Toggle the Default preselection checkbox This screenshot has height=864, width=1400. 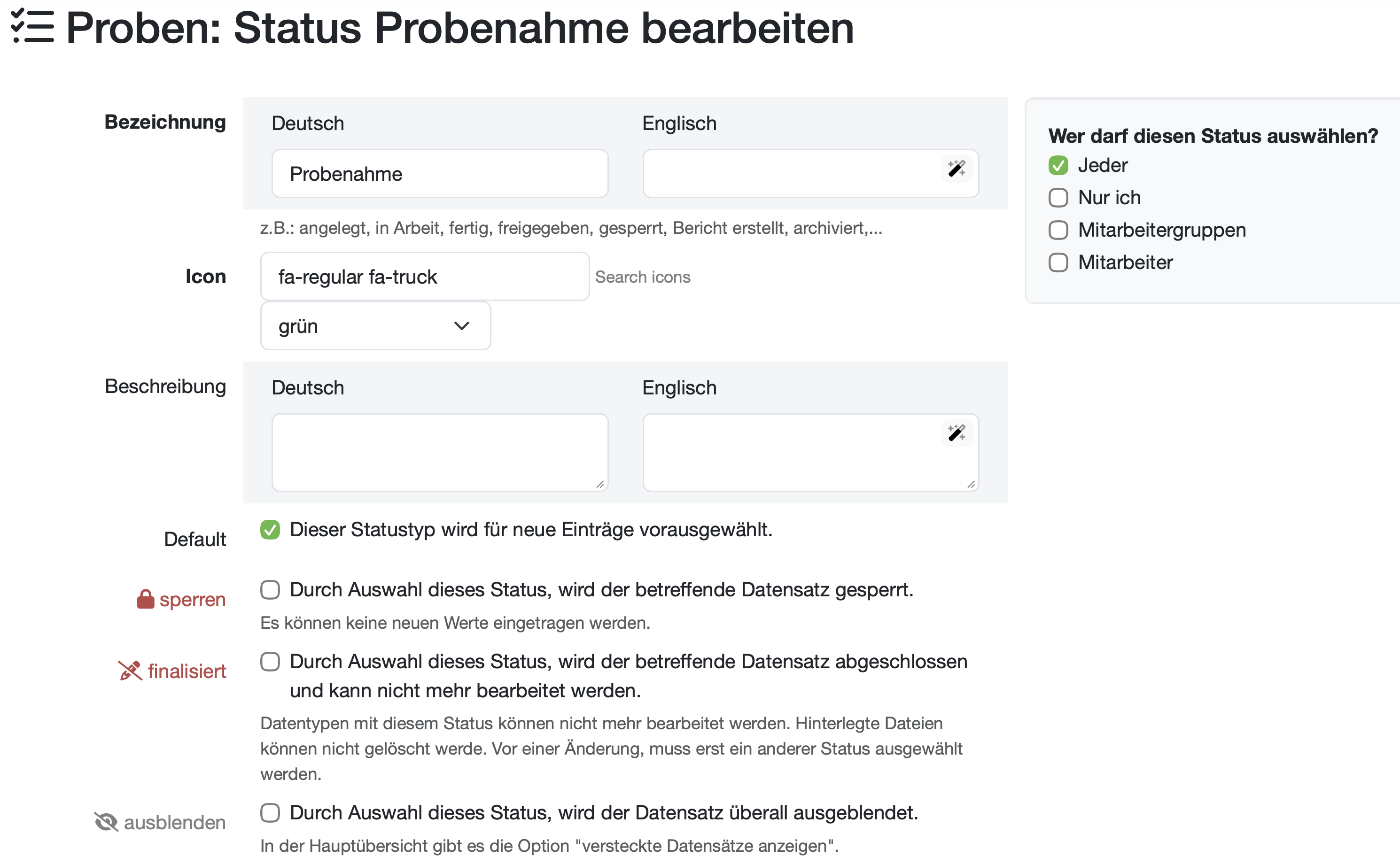pos(271,530)
